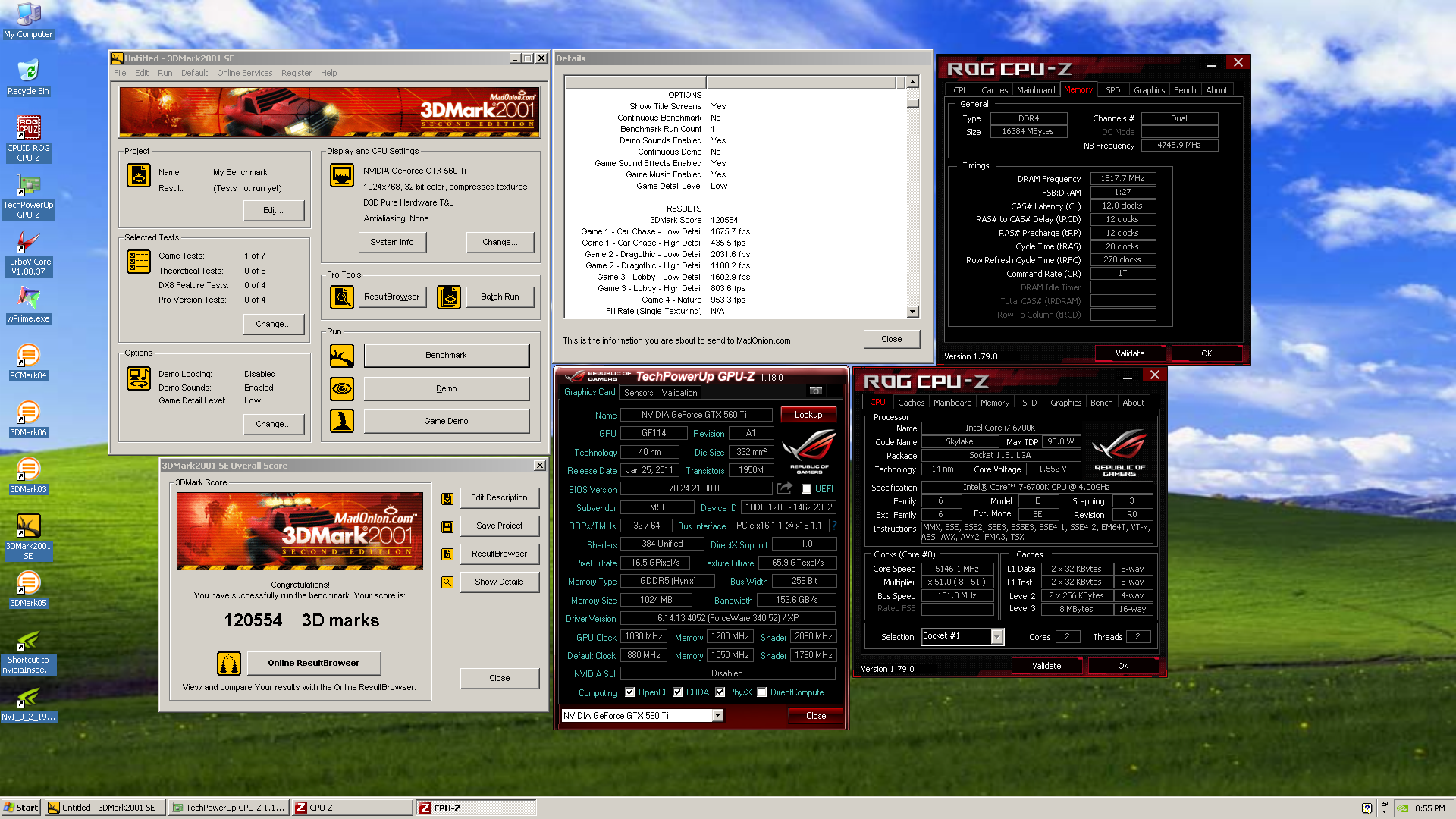Open 3DMark05 desktop shortcut
The height and width of the screenshot is (819, 1456).
(x=28, y=589)
